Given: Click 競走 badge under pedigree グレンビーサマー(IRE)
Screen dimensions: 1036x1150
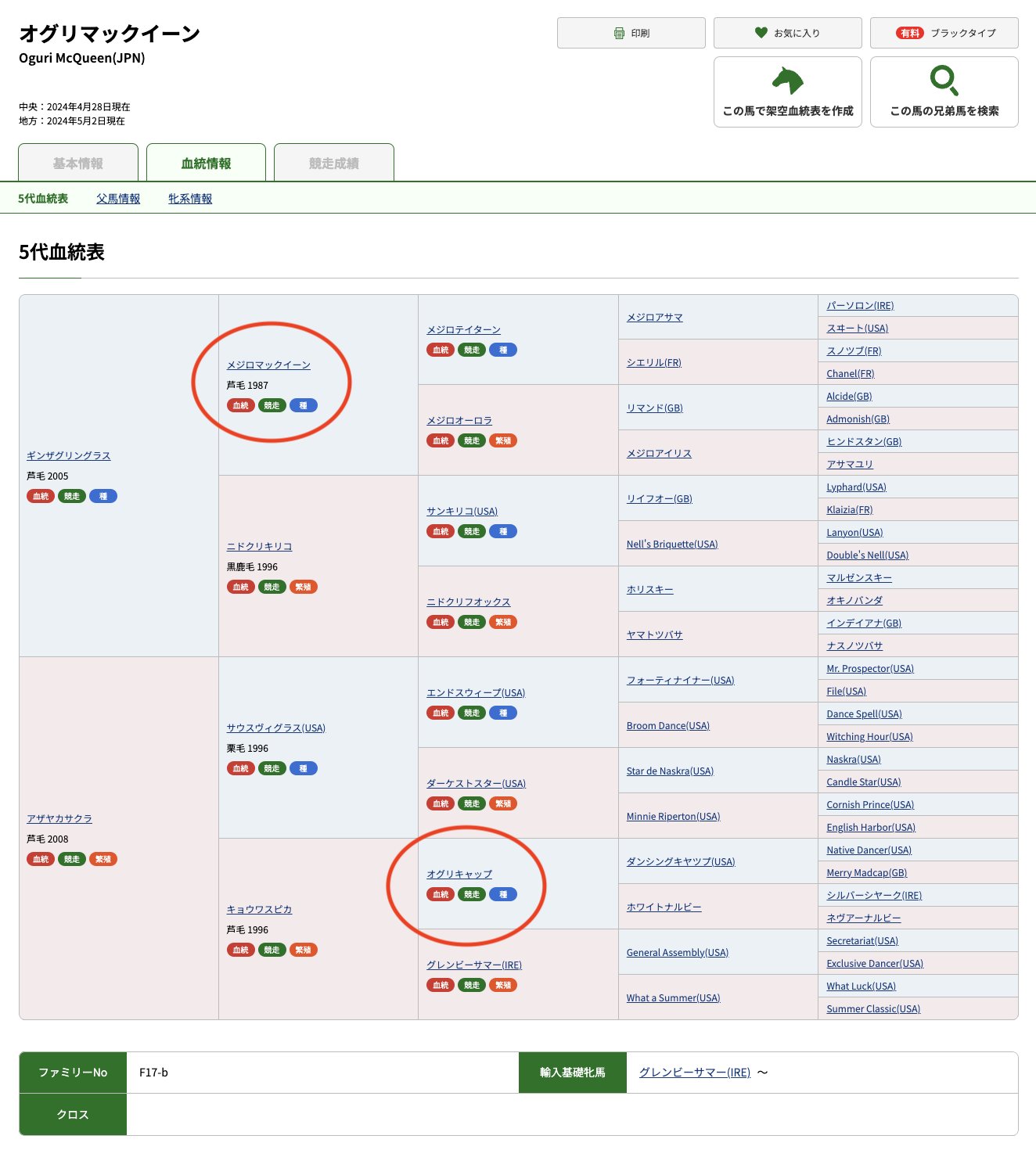Looking at the screenshot, I should coord(472,985).
